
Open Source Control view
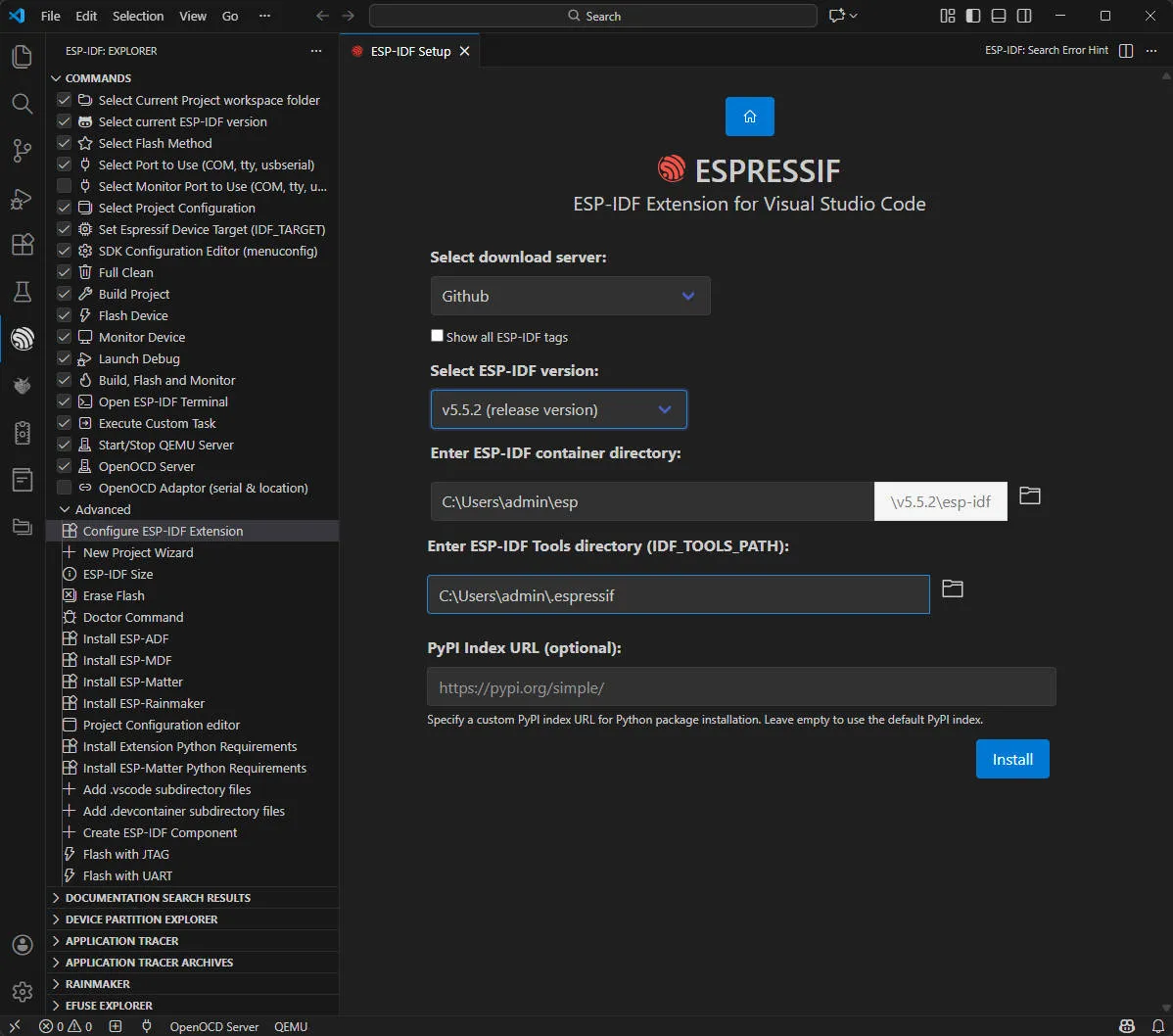(x=22, y=151)
